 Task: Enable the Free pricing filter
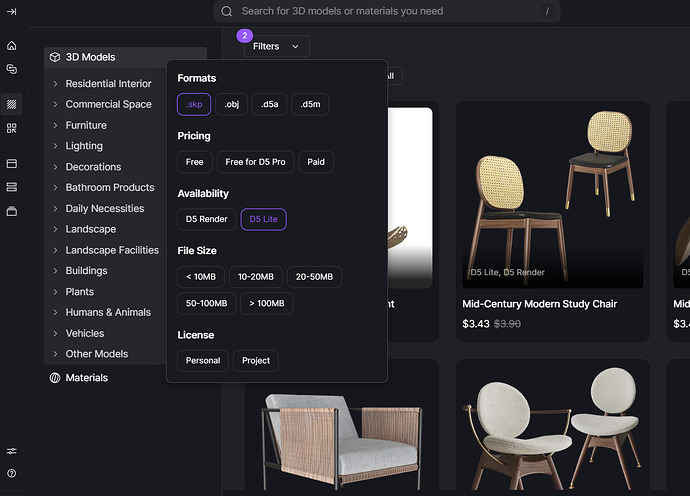point(195,162)
